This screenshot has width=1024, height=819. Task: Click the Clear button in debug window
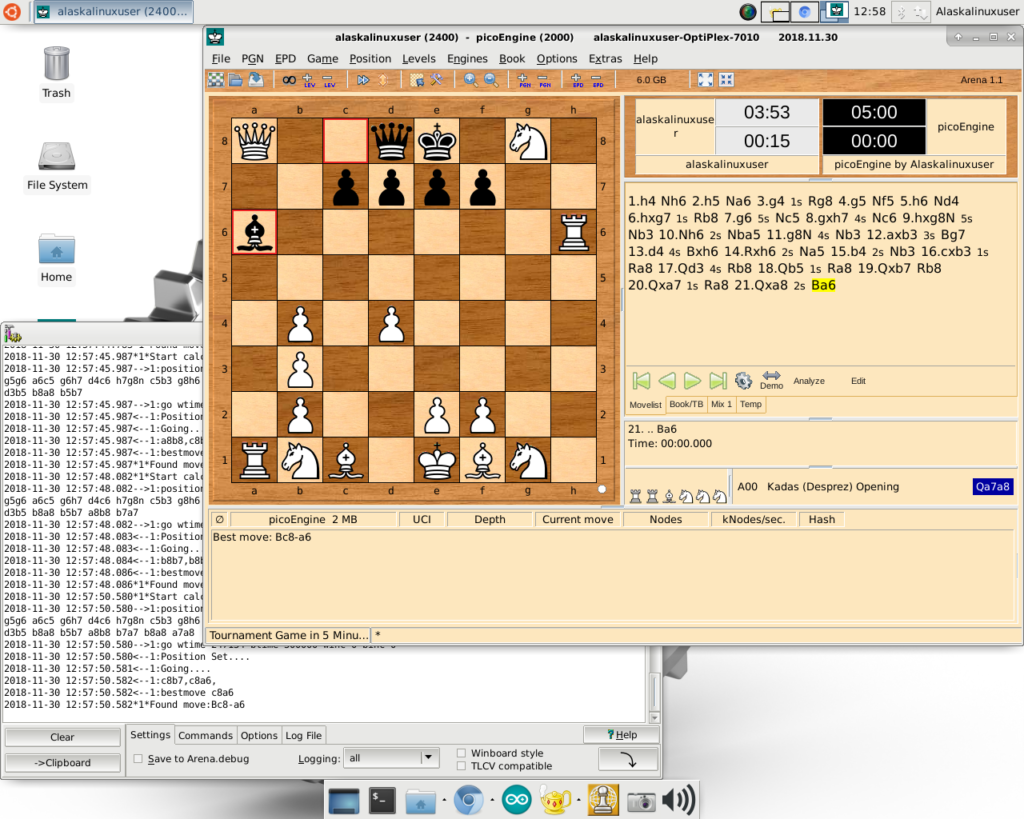click(x=62, y=737)
